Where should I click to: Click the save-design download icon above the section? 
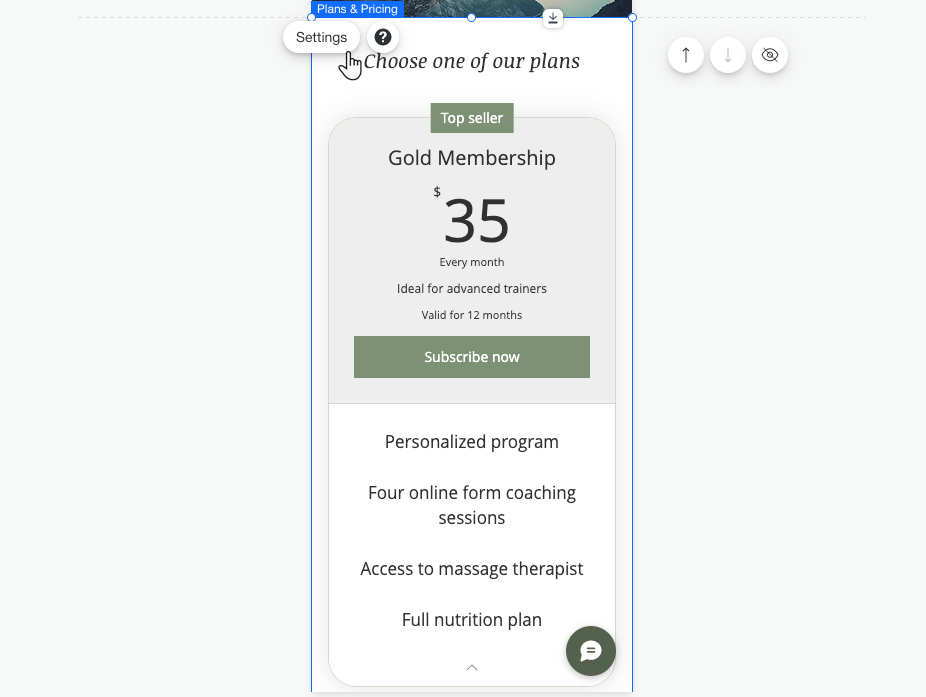tap(552, 18)
